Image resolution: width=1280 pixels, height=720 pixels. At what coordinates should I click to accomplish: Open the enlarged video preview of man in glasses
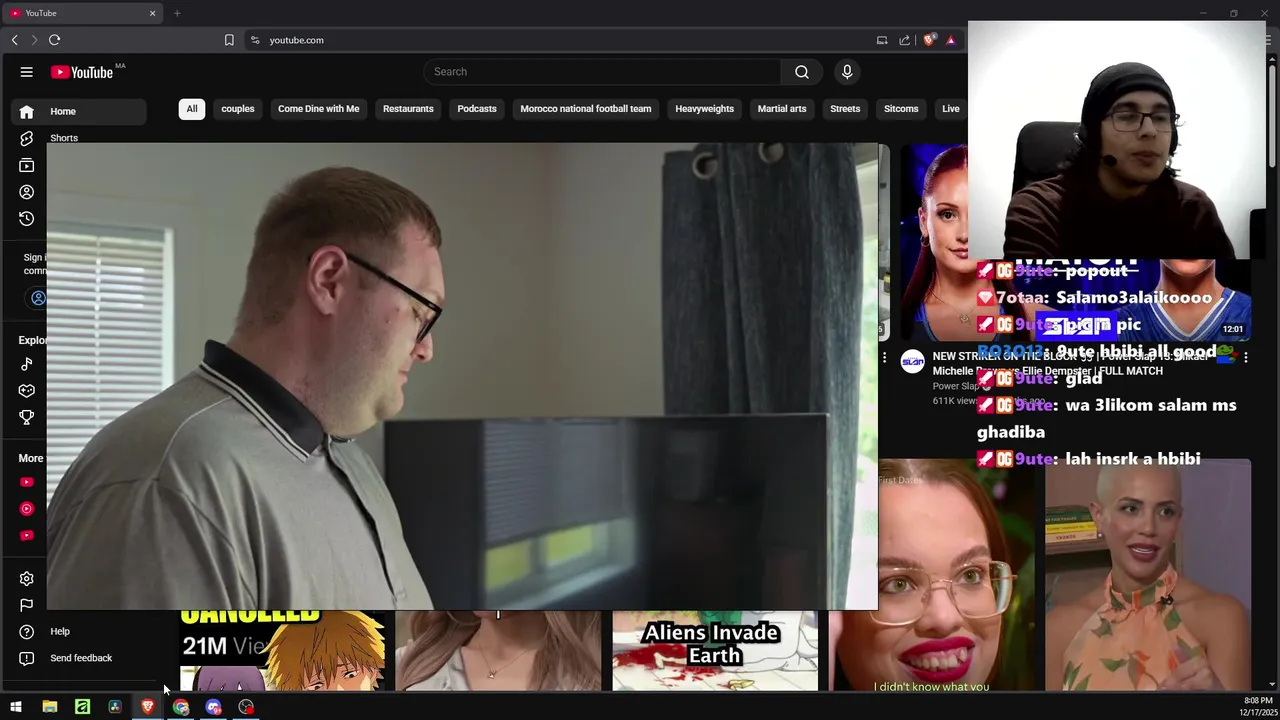click(x=462, y=376)
